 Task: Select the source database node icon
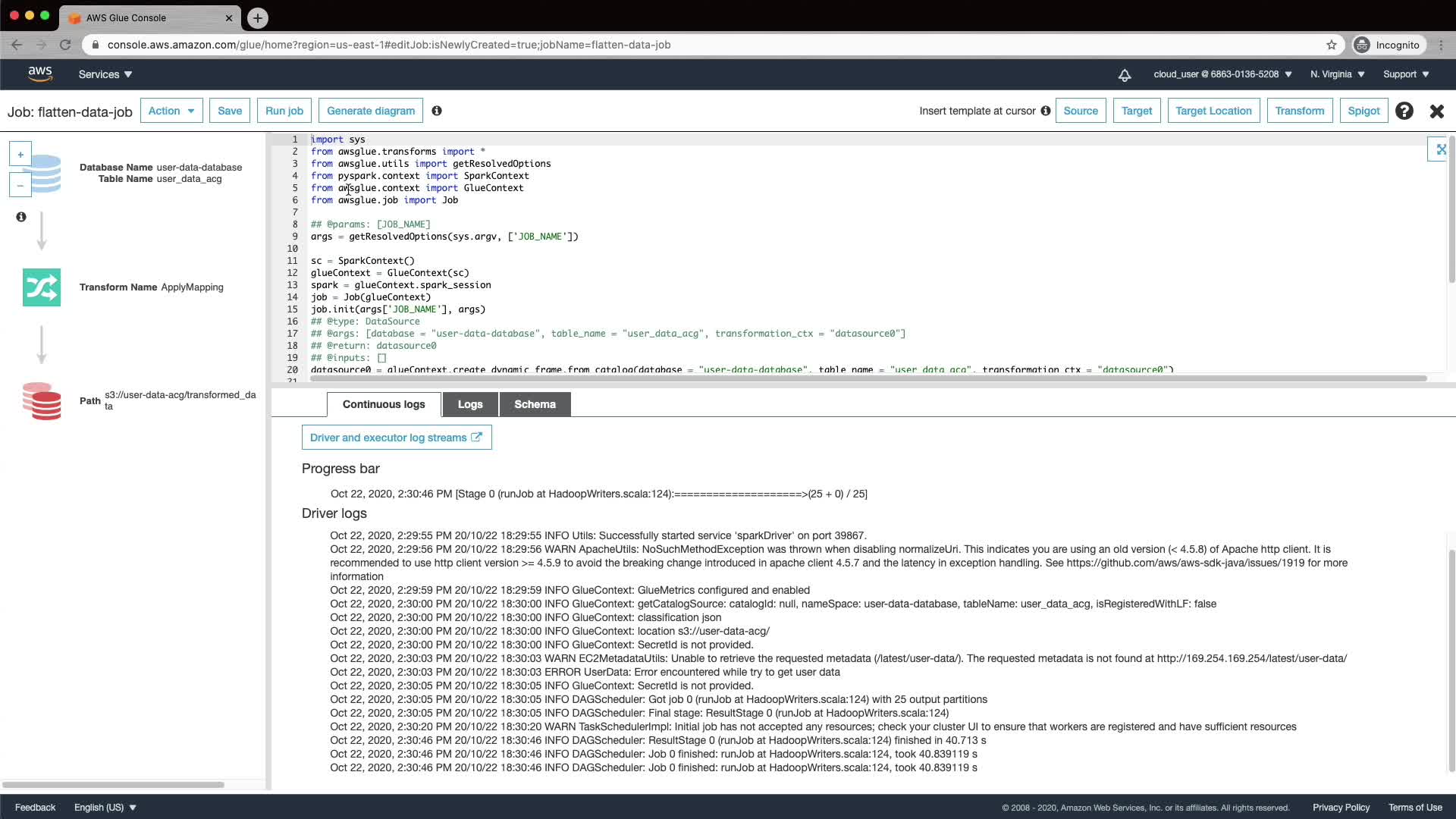tap(45, 174)
